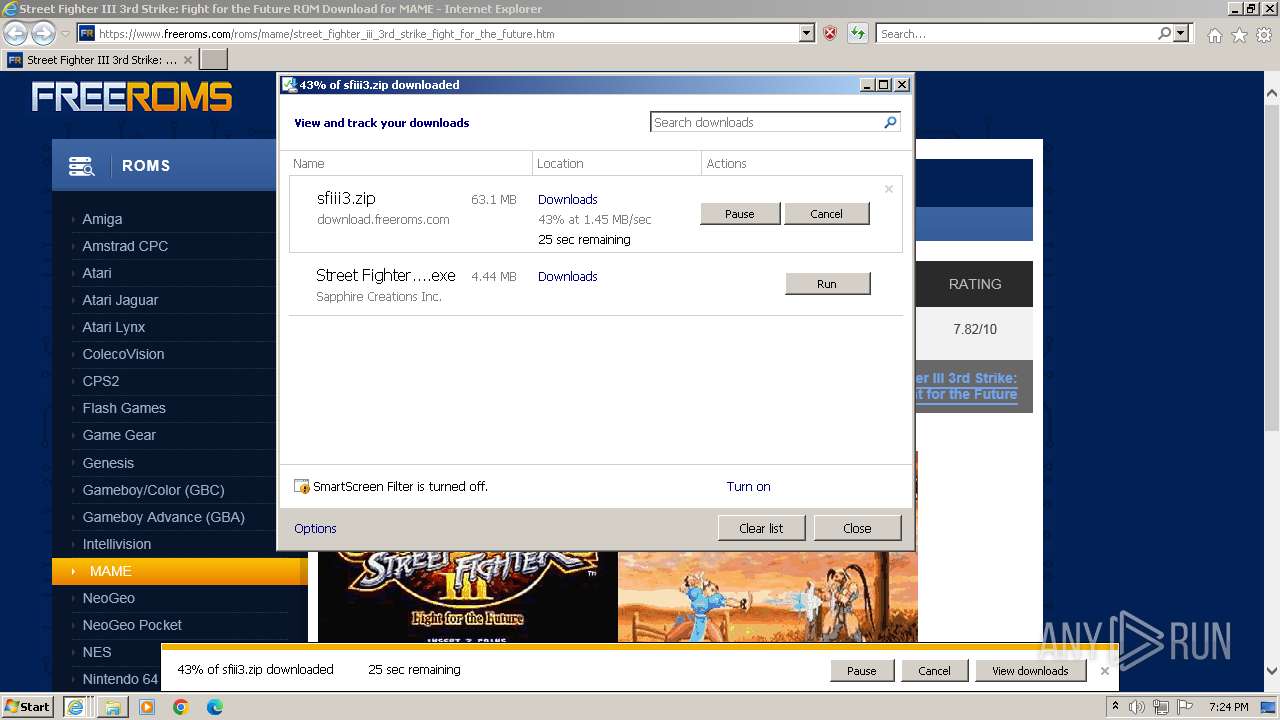Pause download from notification bar
Image resolution: width=1280 pixels, height=720 pixels.
pyautogui.click(x=862, y=671)
